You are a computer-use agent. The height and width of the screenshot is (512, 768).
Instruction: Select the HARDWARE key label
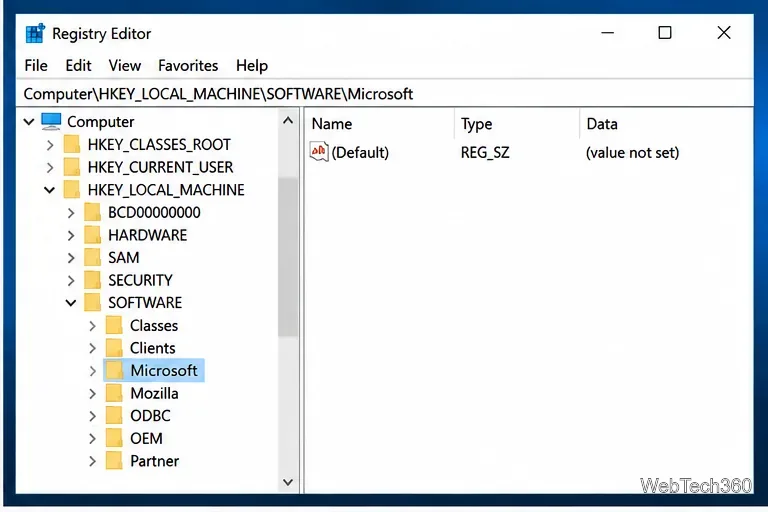click(147, 235)
